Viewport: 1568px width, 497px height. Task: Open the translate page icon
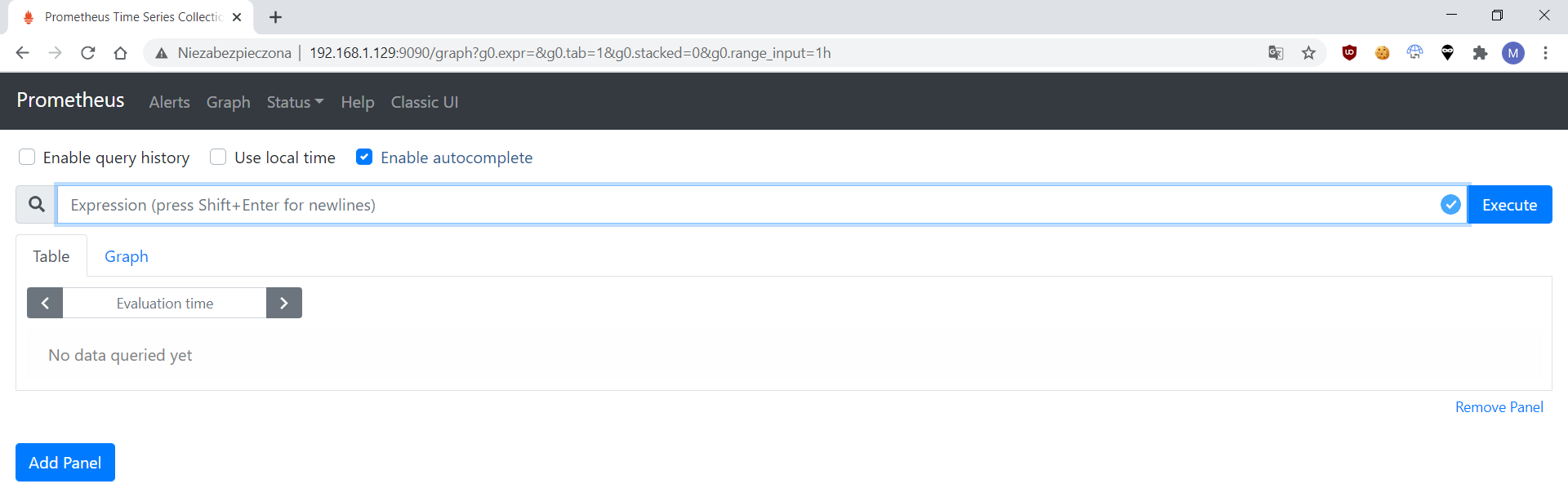[1276, 53]
